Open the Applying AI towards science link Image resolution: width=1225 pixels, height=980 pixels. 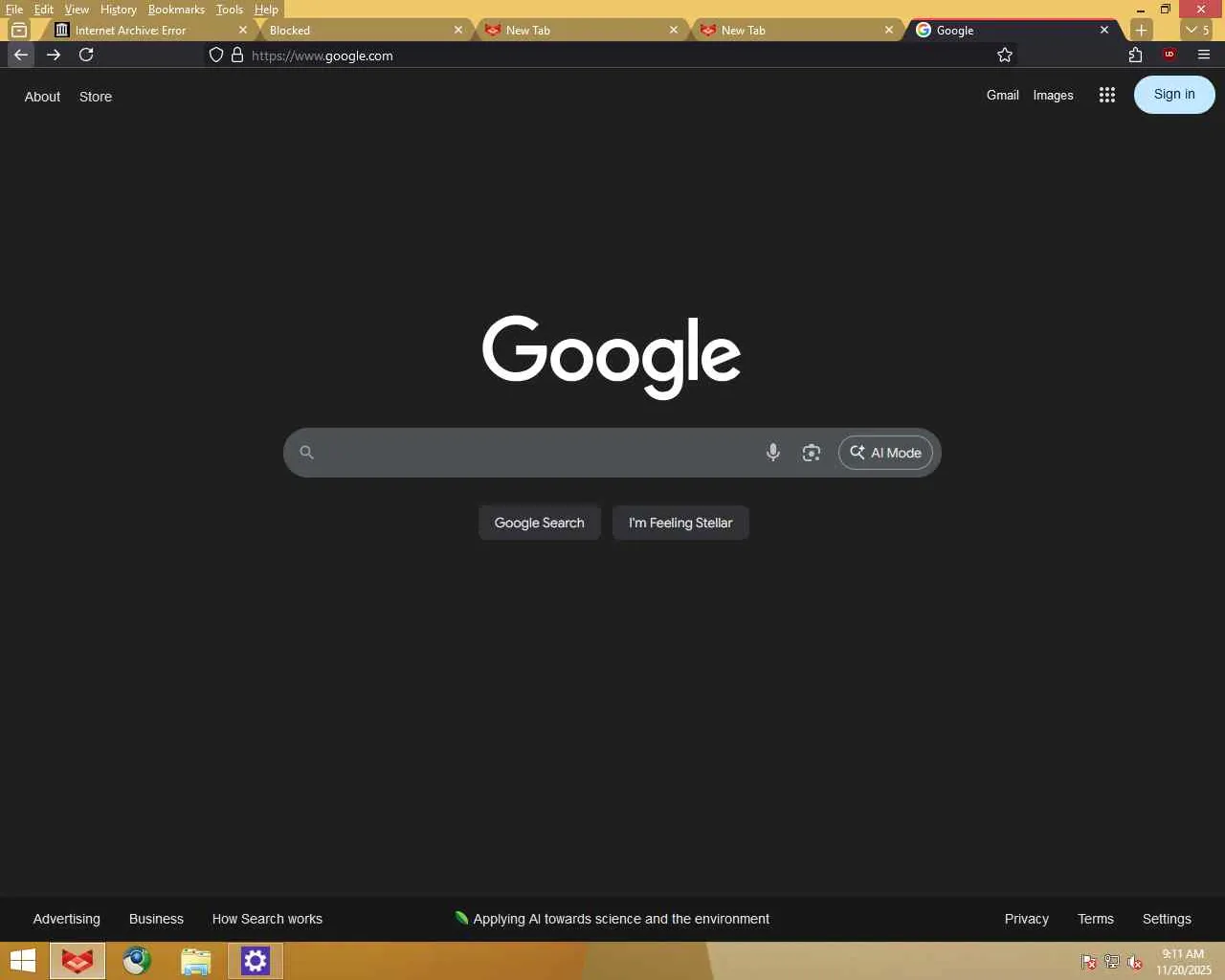pos(612,919)
